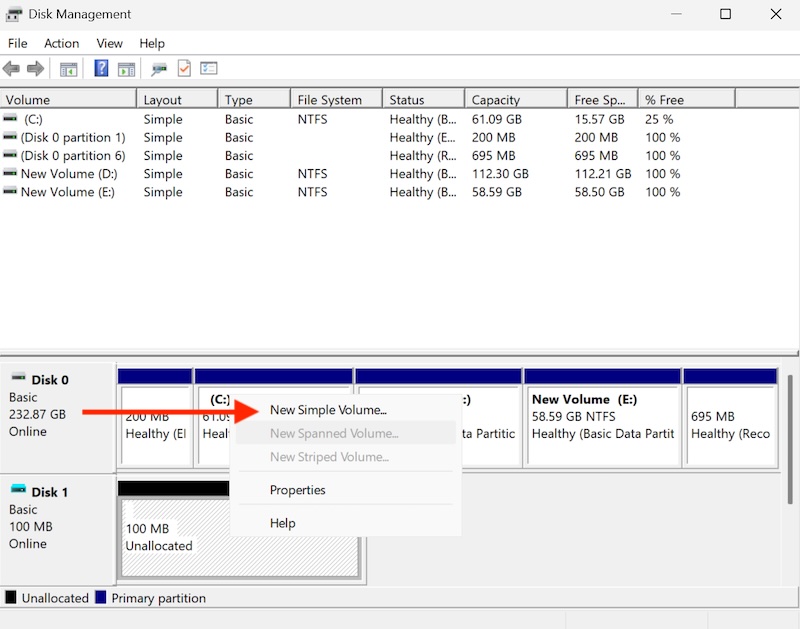This screenshot has height=629, width=800.
Task: Sort by the Capacity column header
Action: 496,100
